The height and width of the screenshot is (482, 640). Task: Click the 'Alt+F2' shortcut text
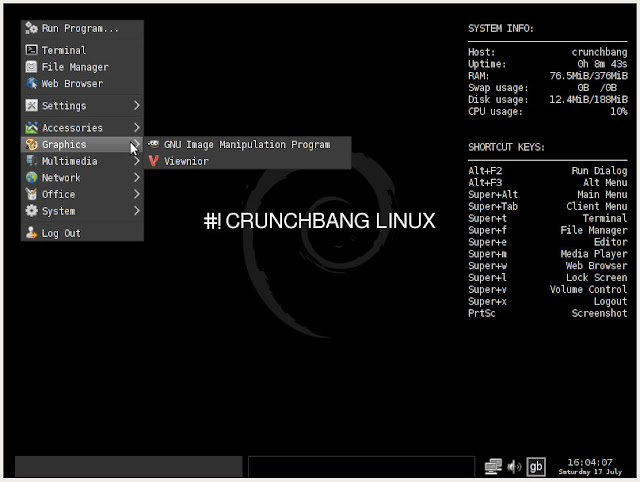[485, 170]
